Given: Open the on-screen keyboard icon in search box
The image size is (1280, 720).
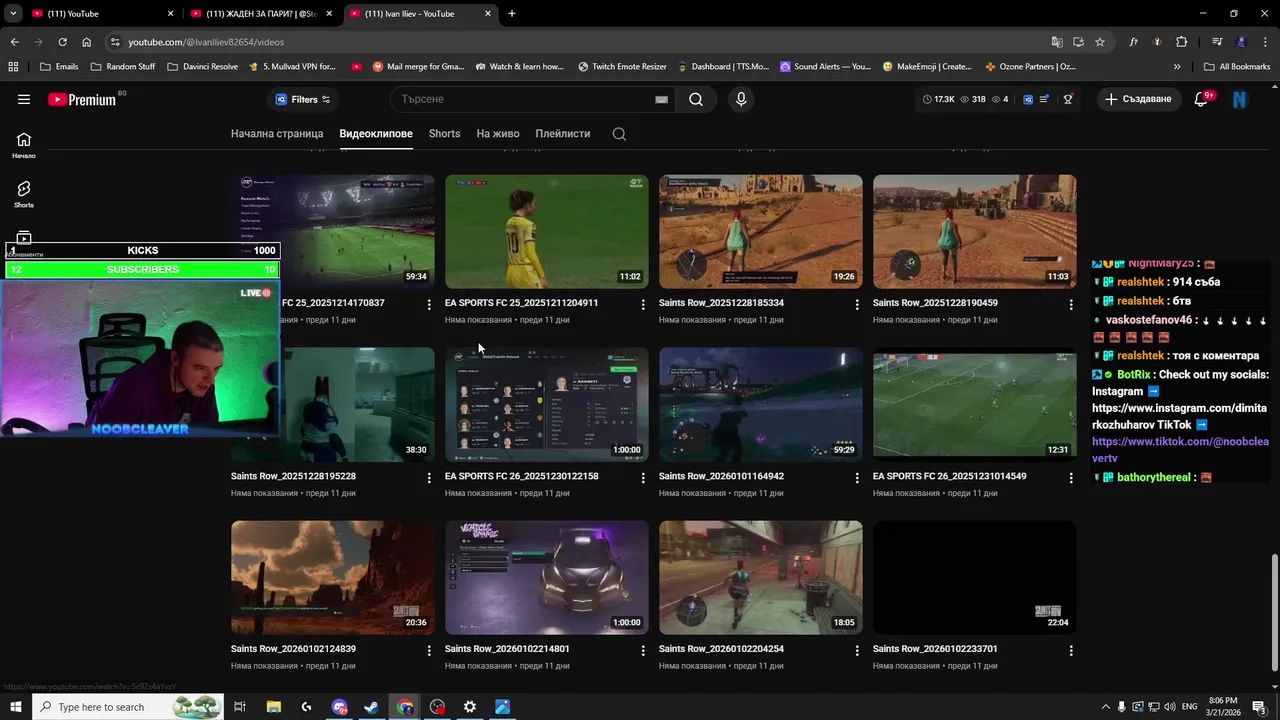Looking at the screenshot, I should pyautogui.click(x=661, y=99).
